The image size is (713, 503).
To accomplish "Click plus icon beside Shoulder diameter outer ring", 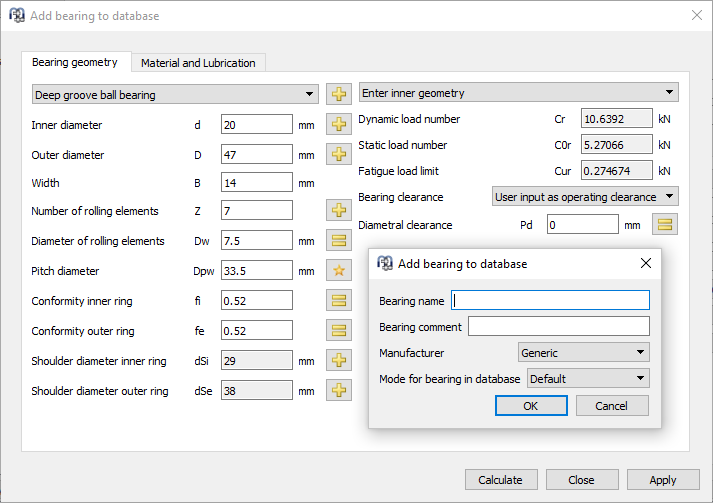I will [340, 391].
